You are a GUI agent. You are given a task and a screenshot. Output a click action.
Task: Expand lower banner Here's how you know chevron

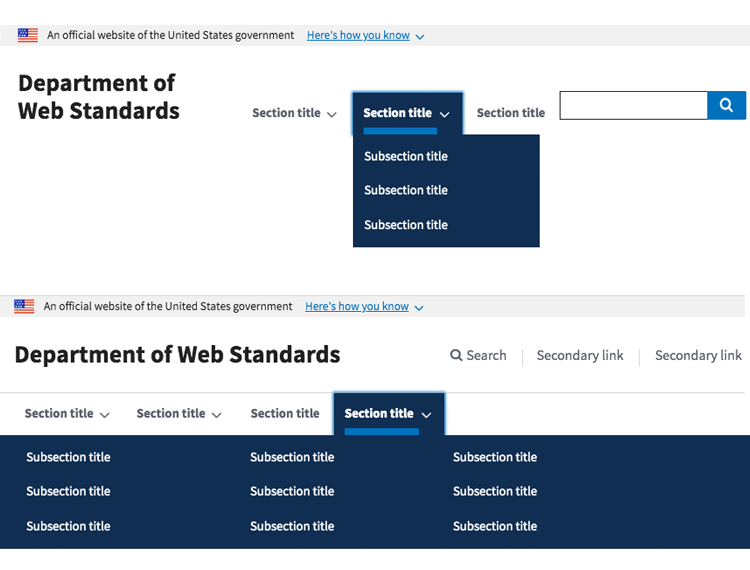tap(419, 308)
